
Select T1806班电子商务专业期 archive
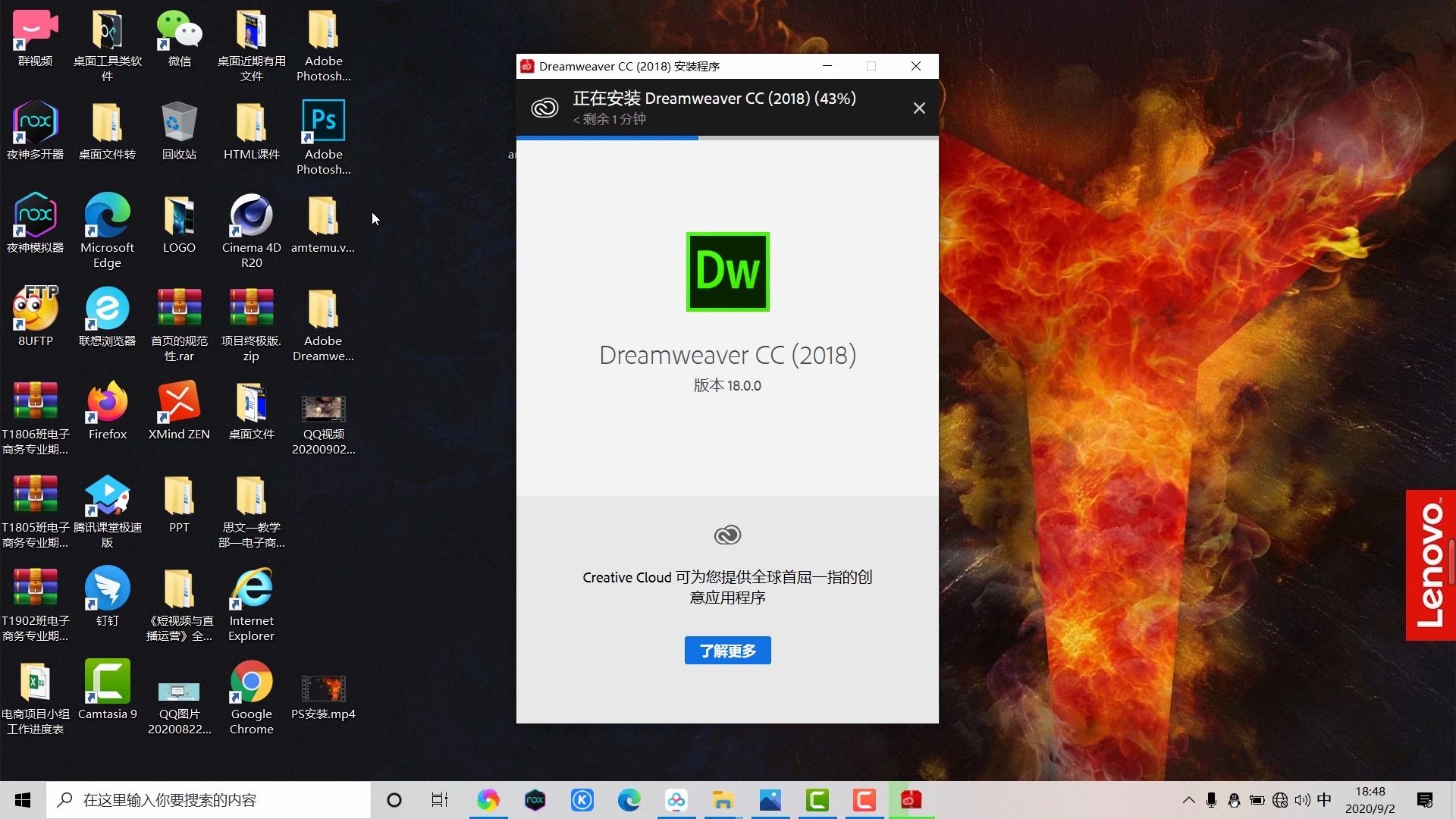point(35,418)
